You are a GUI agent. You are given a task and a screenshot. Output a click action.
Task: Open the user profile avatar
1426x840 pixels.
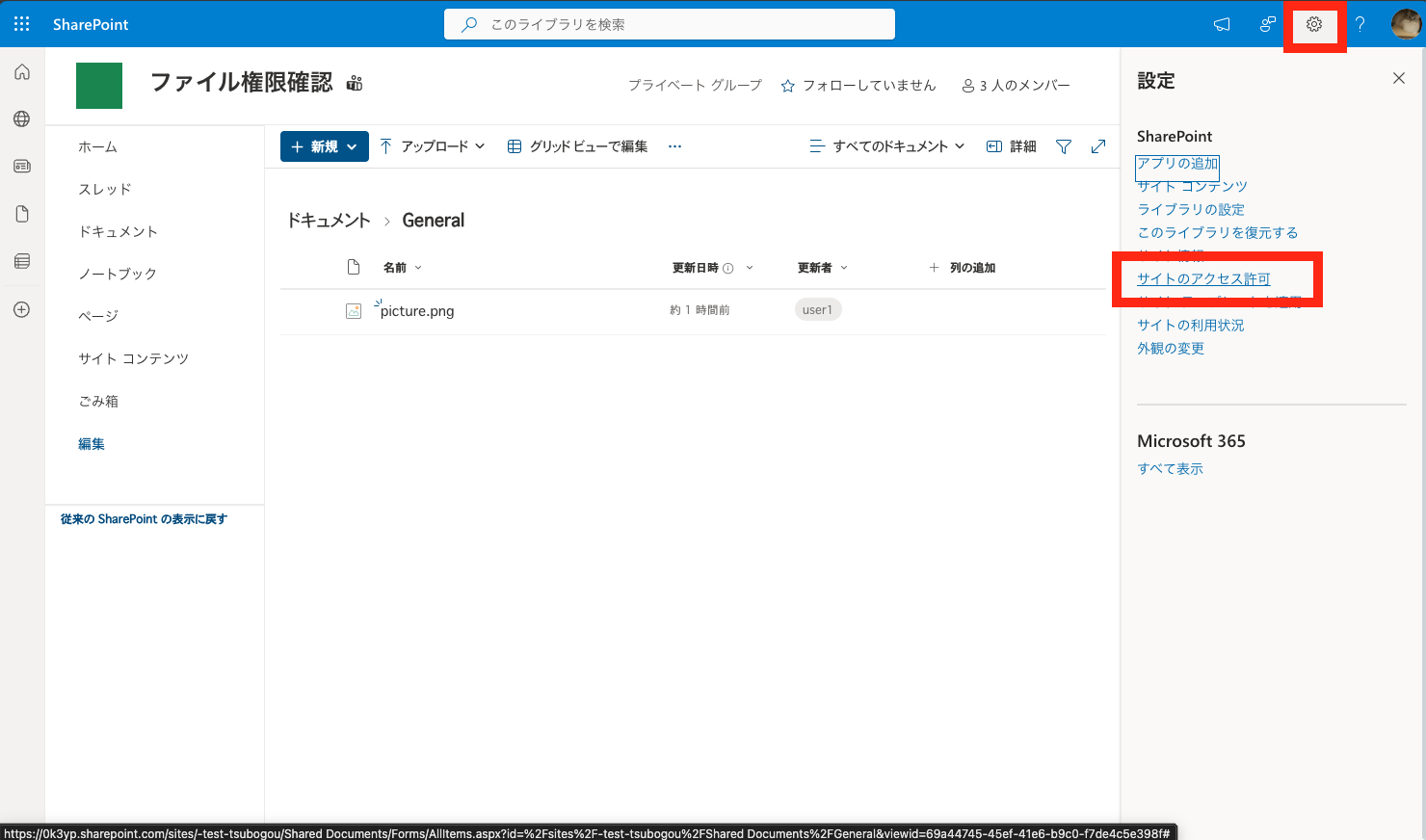pos(1406,24)
